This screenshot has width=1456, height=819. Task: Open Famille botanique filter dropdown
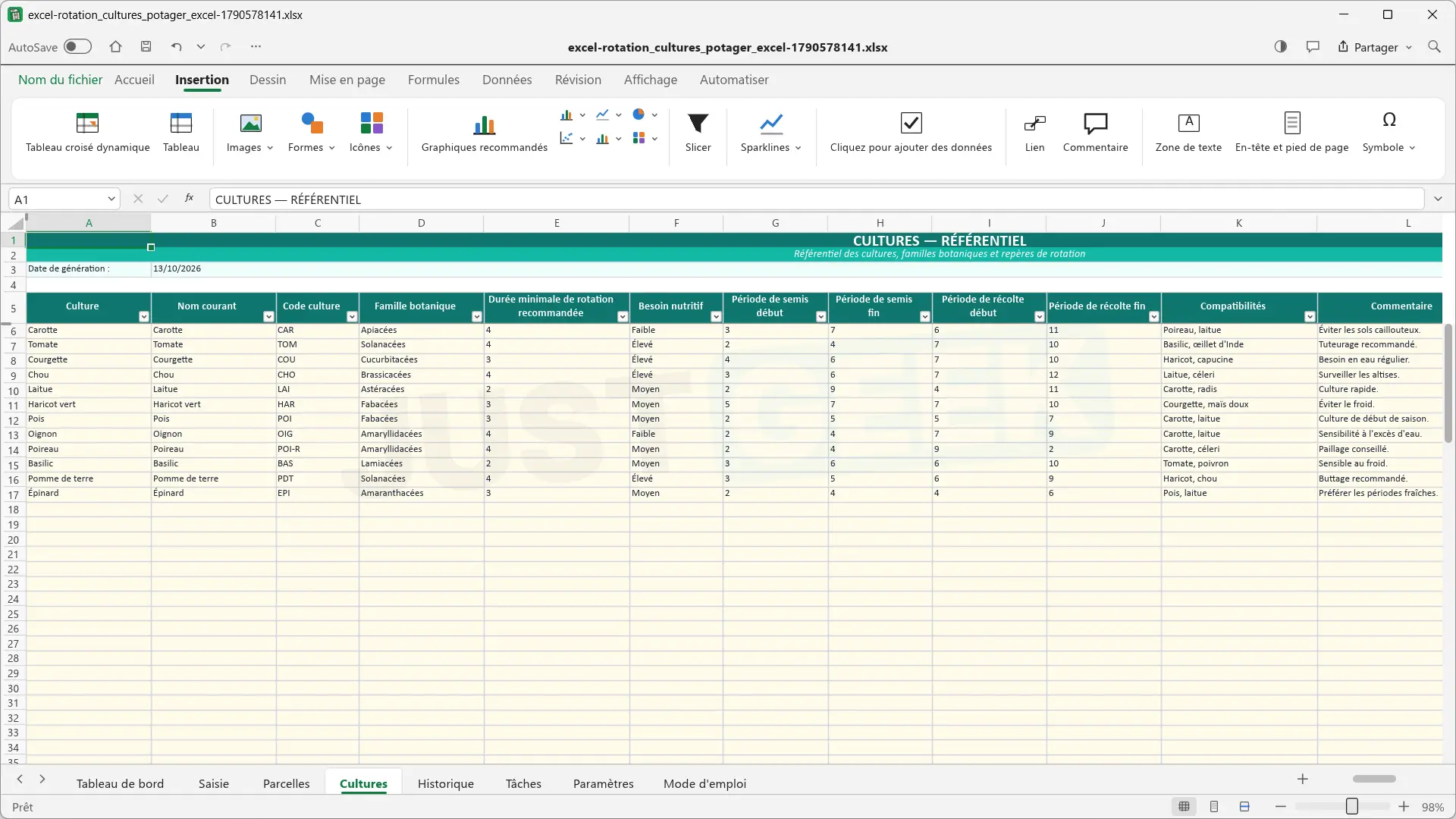tap(476, 317)
